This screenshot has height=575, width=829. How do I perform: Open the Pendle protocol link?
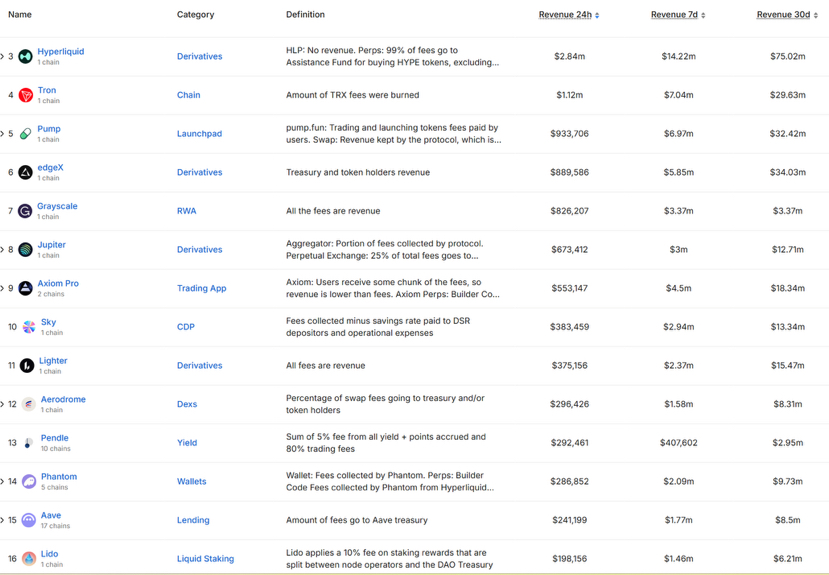pyautogui.click(x=54, y=438)
